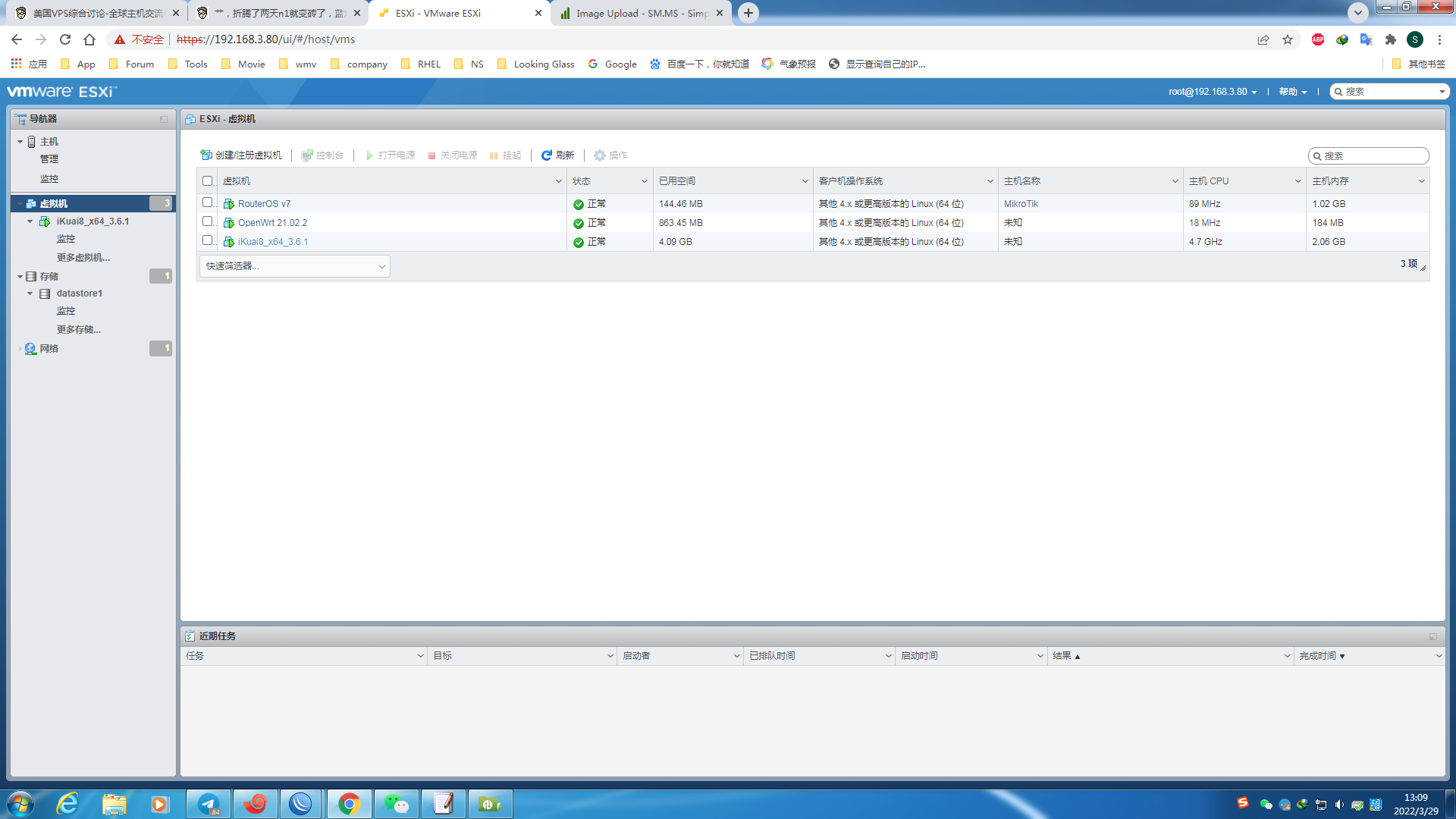1456x819 pixels.
Task: Check the OpenWrt 21.02.2 row checkbox
Action: point(208,221)
